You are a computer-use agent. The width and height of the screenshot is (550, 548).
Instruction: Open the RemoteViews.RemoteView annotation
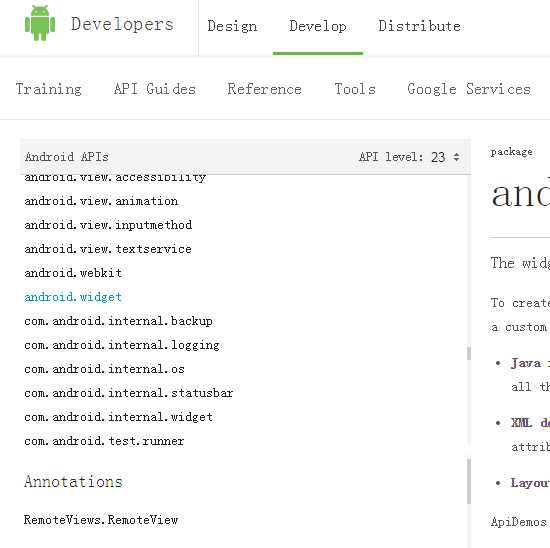(101, 520)
